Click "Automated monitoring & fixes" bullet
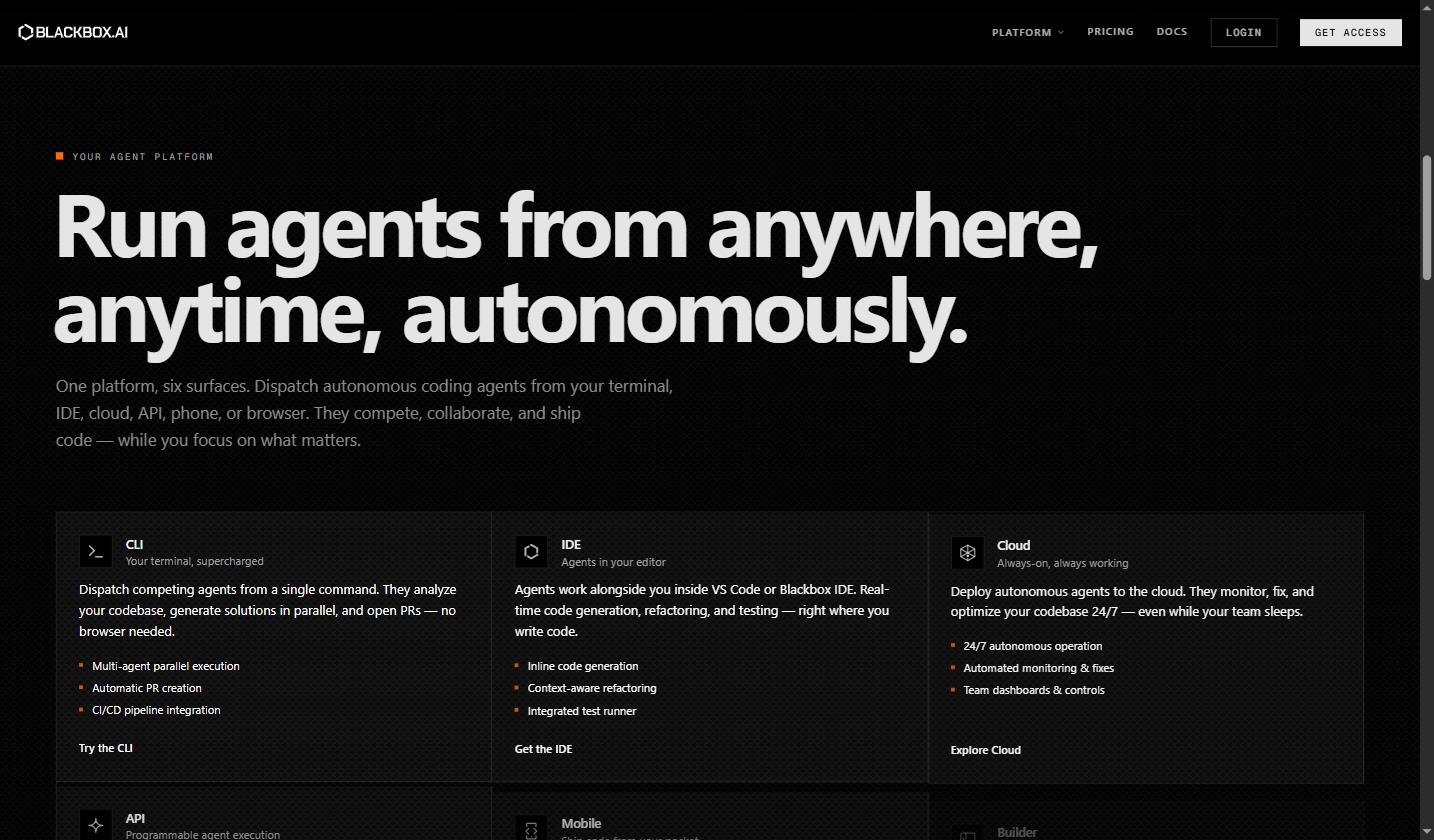 [x=1039, y=668]
